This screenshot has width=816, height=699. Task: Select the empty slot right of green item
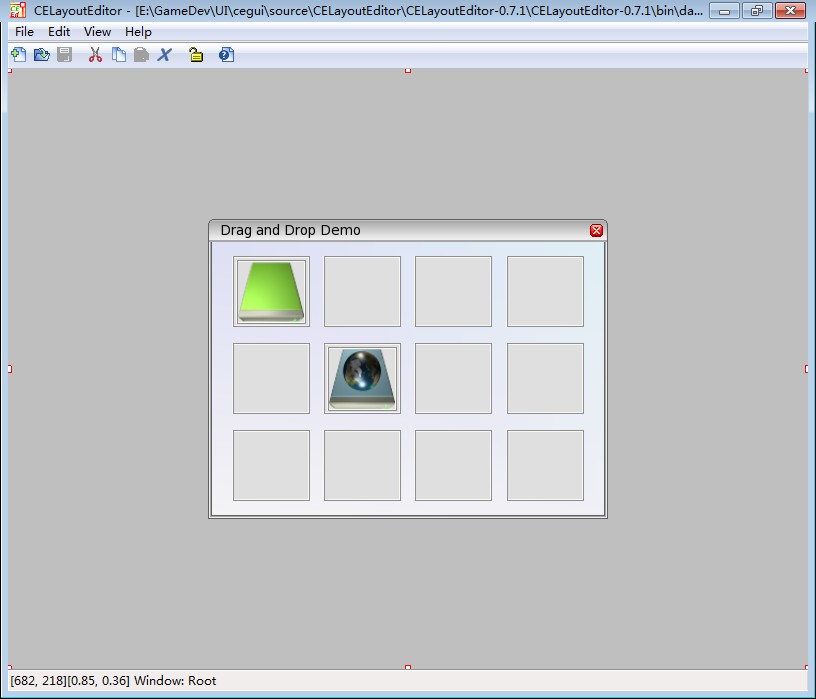point(362,291)
